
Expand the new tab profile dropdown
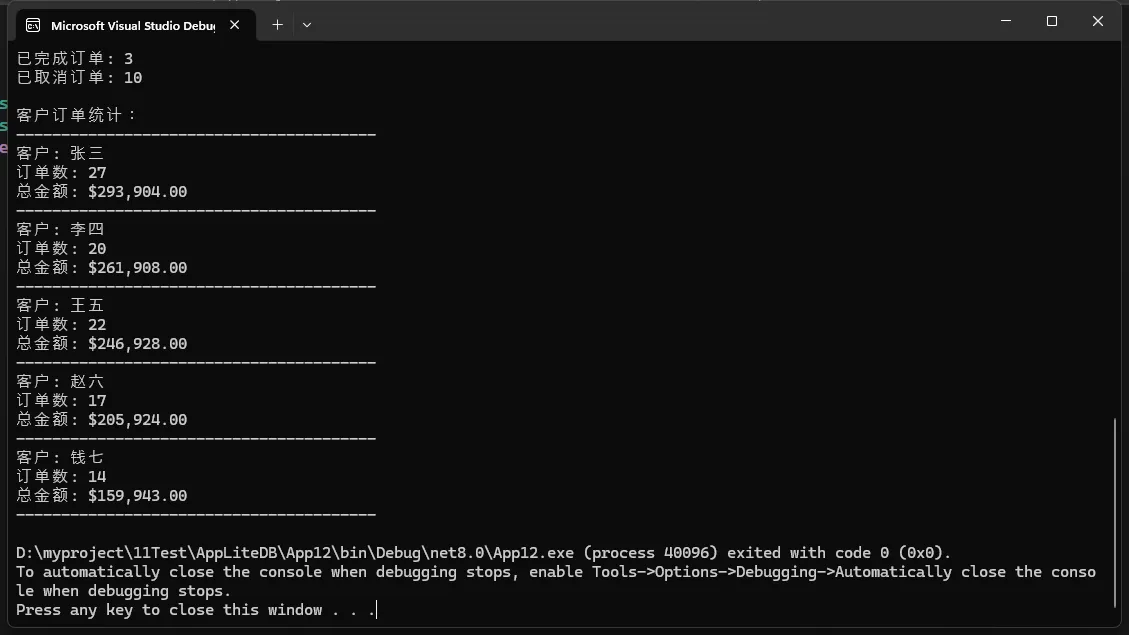pyautogui.click(x=307, y=25)
